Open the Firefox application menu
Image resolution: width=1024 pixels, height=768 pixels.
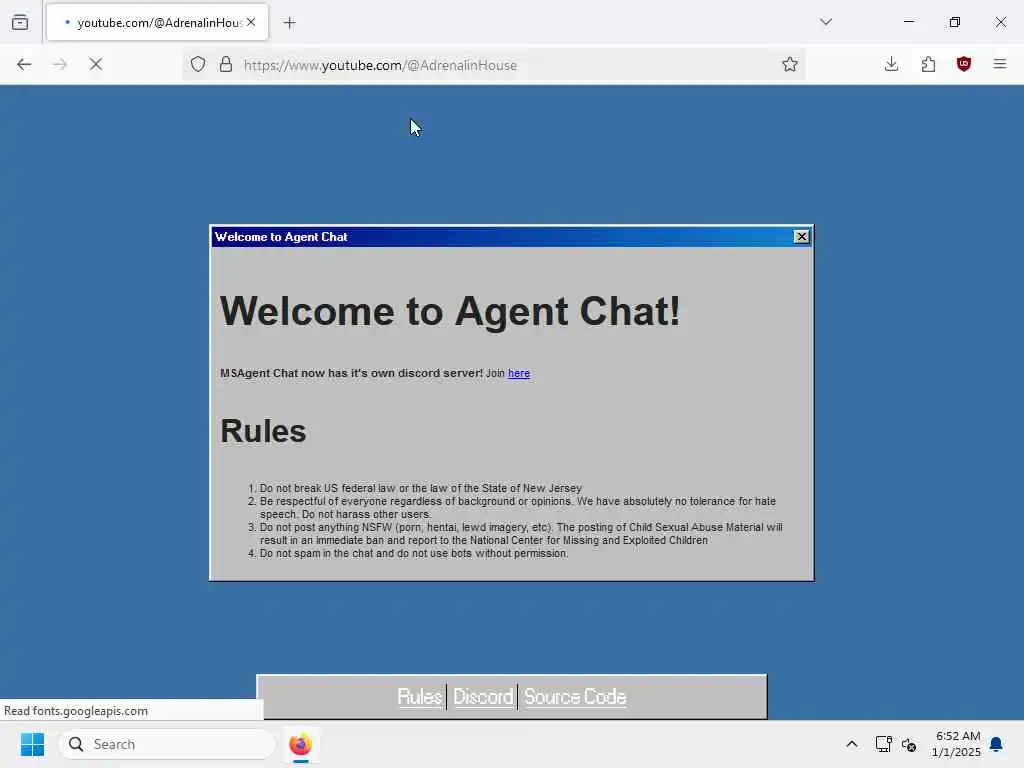[x=1000, y=64]
